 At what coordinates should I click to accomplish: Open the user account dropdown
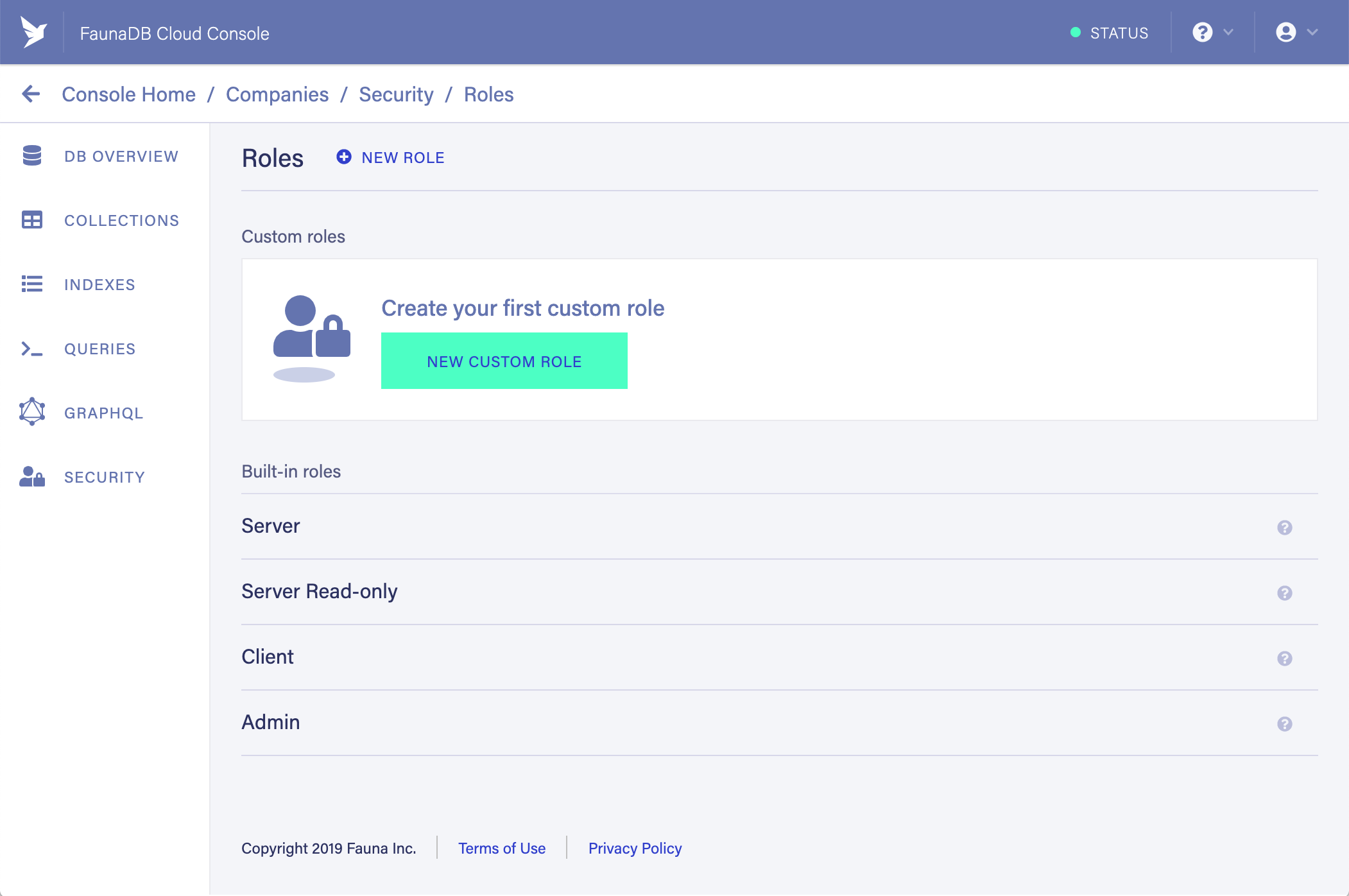click(1296, 32)
